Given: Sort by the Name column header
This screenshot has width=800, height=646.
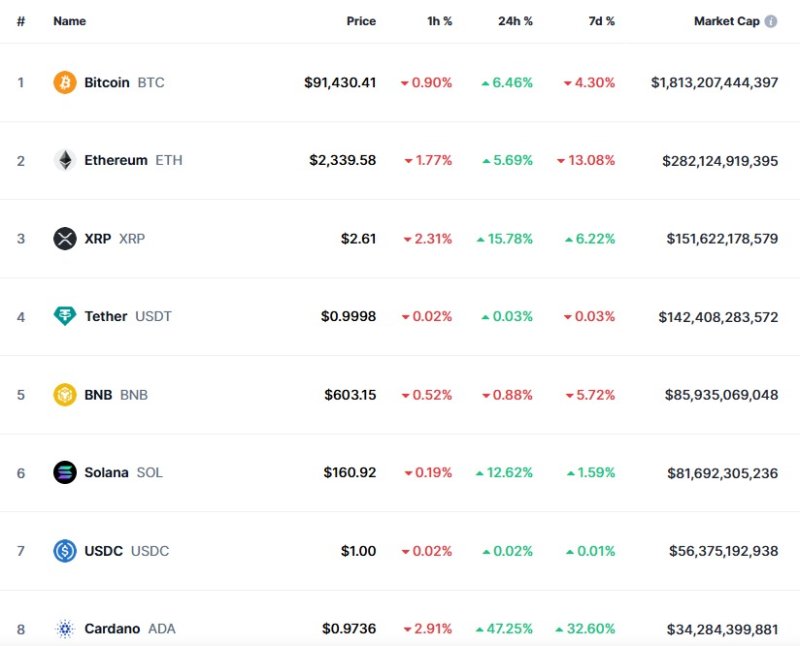Looking at the screenshot, I should click(x=70, y=21).
